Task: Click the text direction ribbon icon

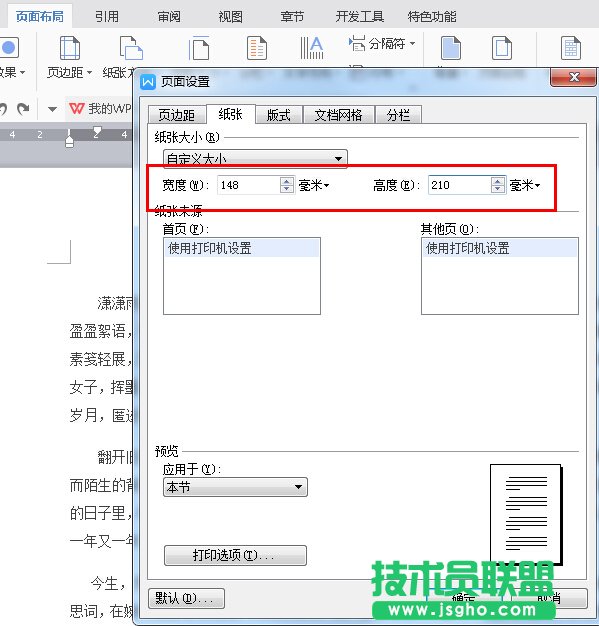Action: pyautogui.click(x=312, y=48)
